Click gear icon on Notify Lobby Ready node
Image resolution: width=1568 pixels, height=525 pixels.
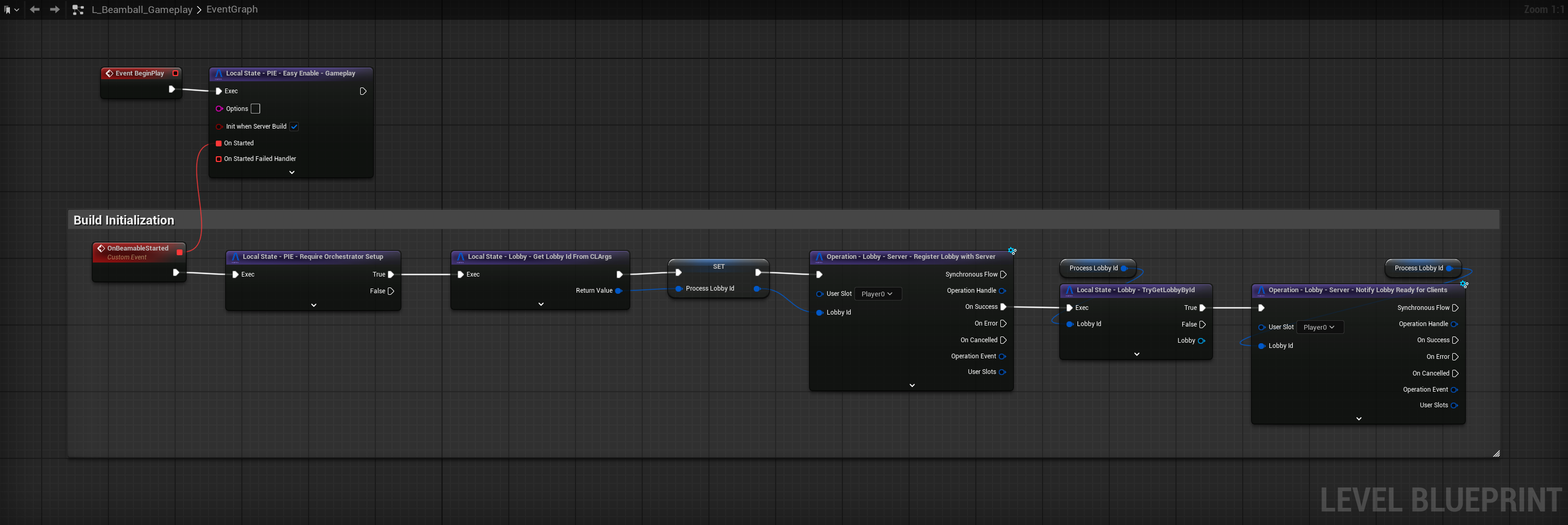(x=1463, y=284)
